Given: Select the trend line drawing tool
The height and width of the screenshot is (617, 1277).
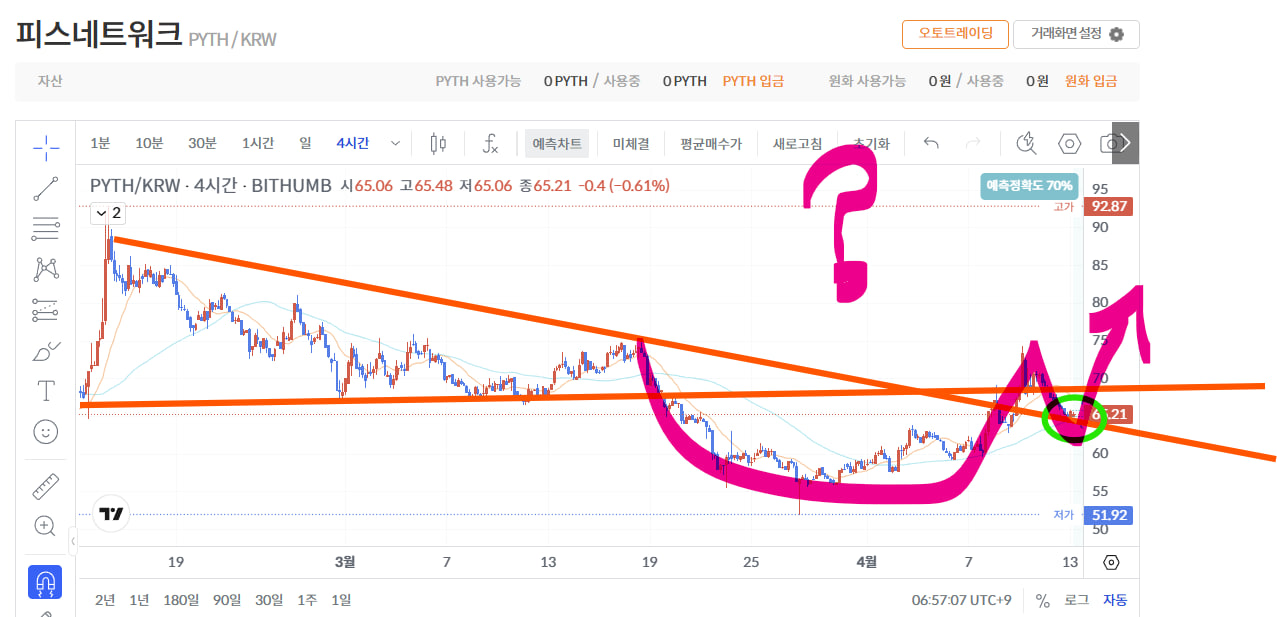Looking at the screenshot, I should point(46,188).
